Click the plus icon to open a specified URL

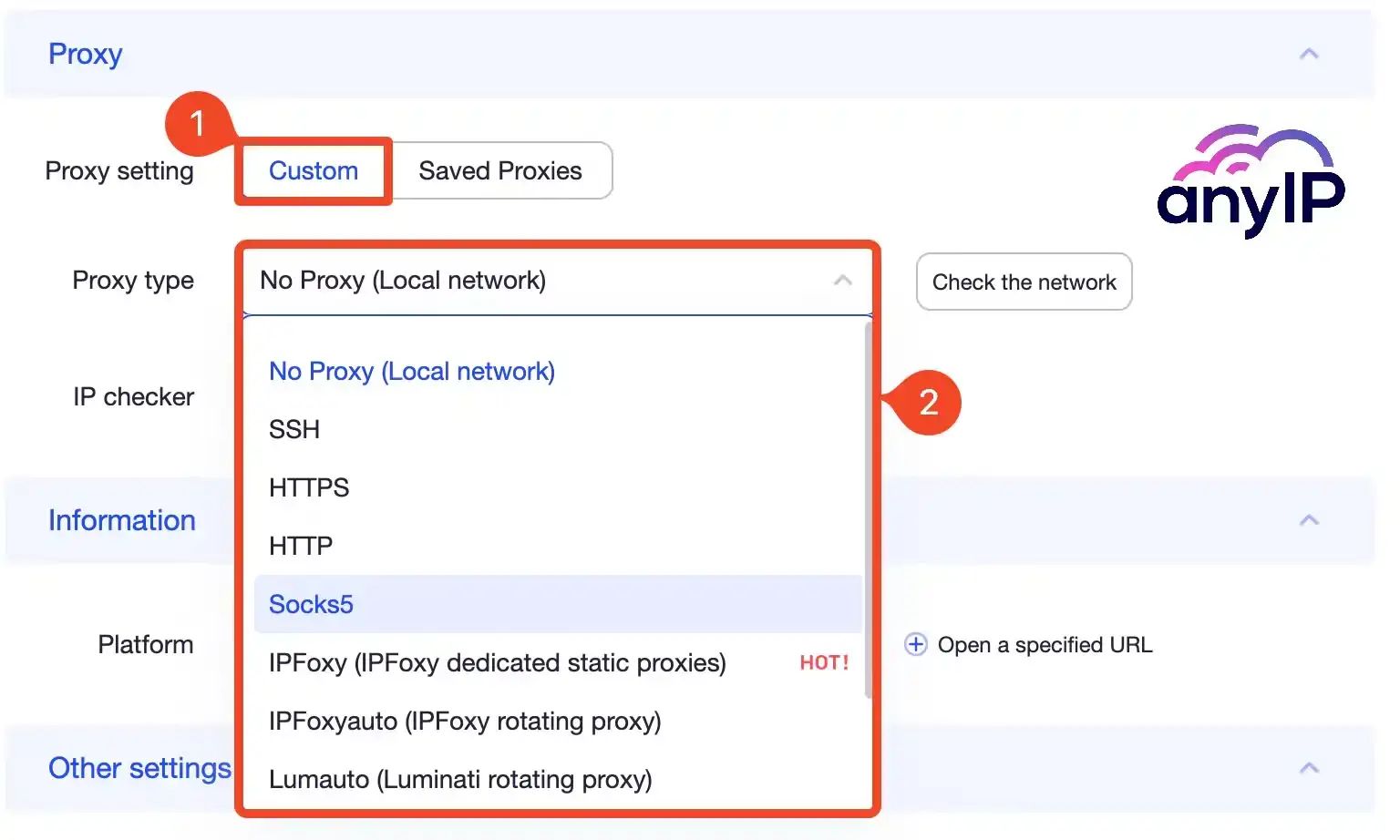click(x=913, y=644)
